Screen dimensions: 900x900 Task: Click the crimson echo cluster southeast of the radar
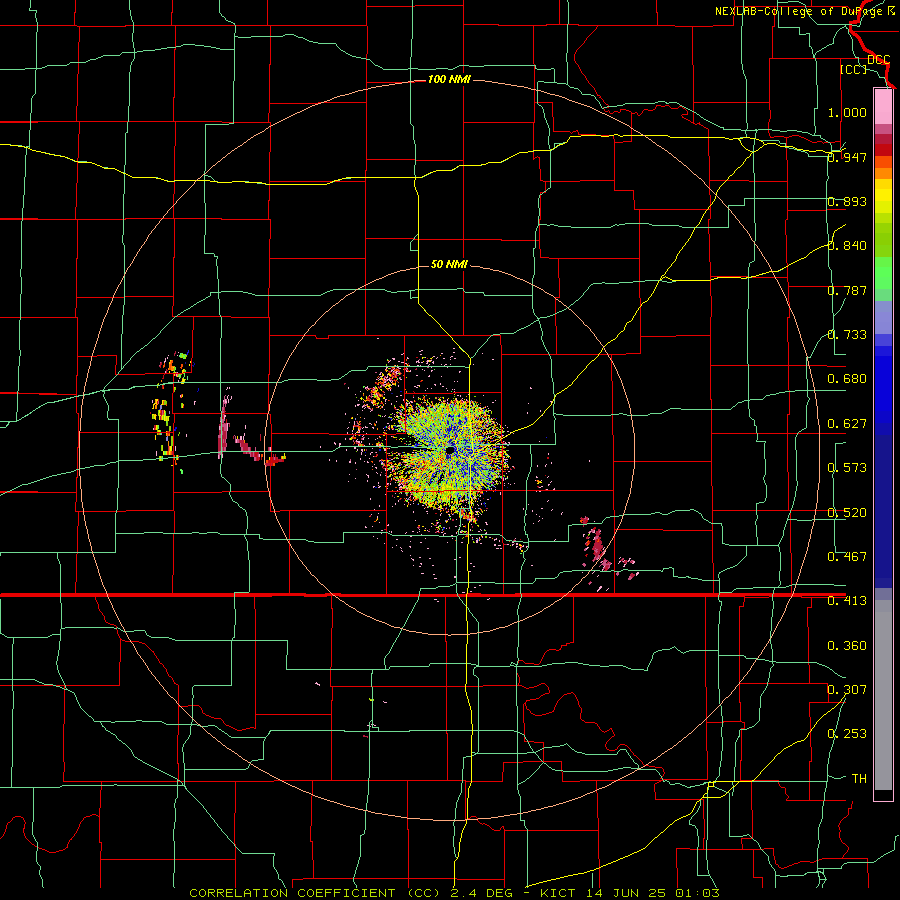click(597, 548)
